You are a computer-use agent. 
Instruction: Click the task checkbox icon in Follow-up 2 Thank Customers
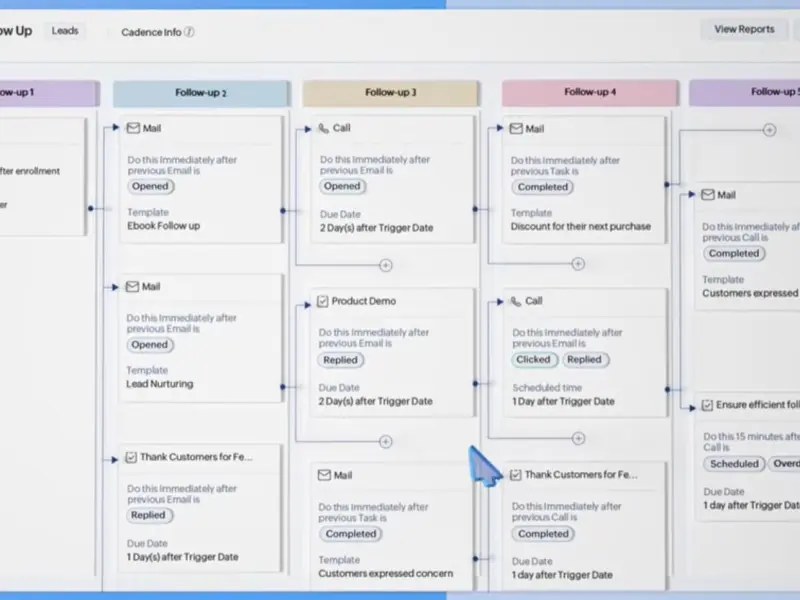131,457
